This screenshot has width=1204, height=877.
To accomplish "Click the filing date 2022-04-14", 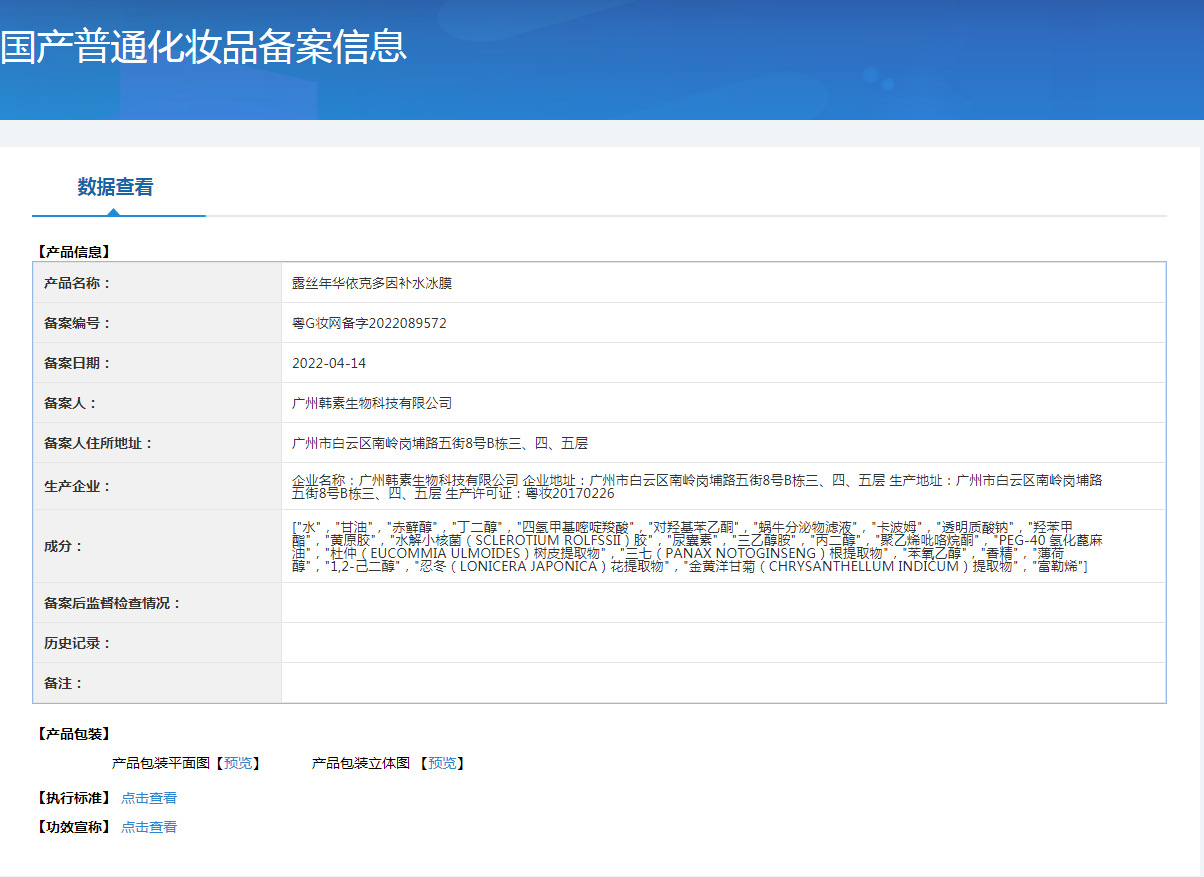I will tap(329, 363).
